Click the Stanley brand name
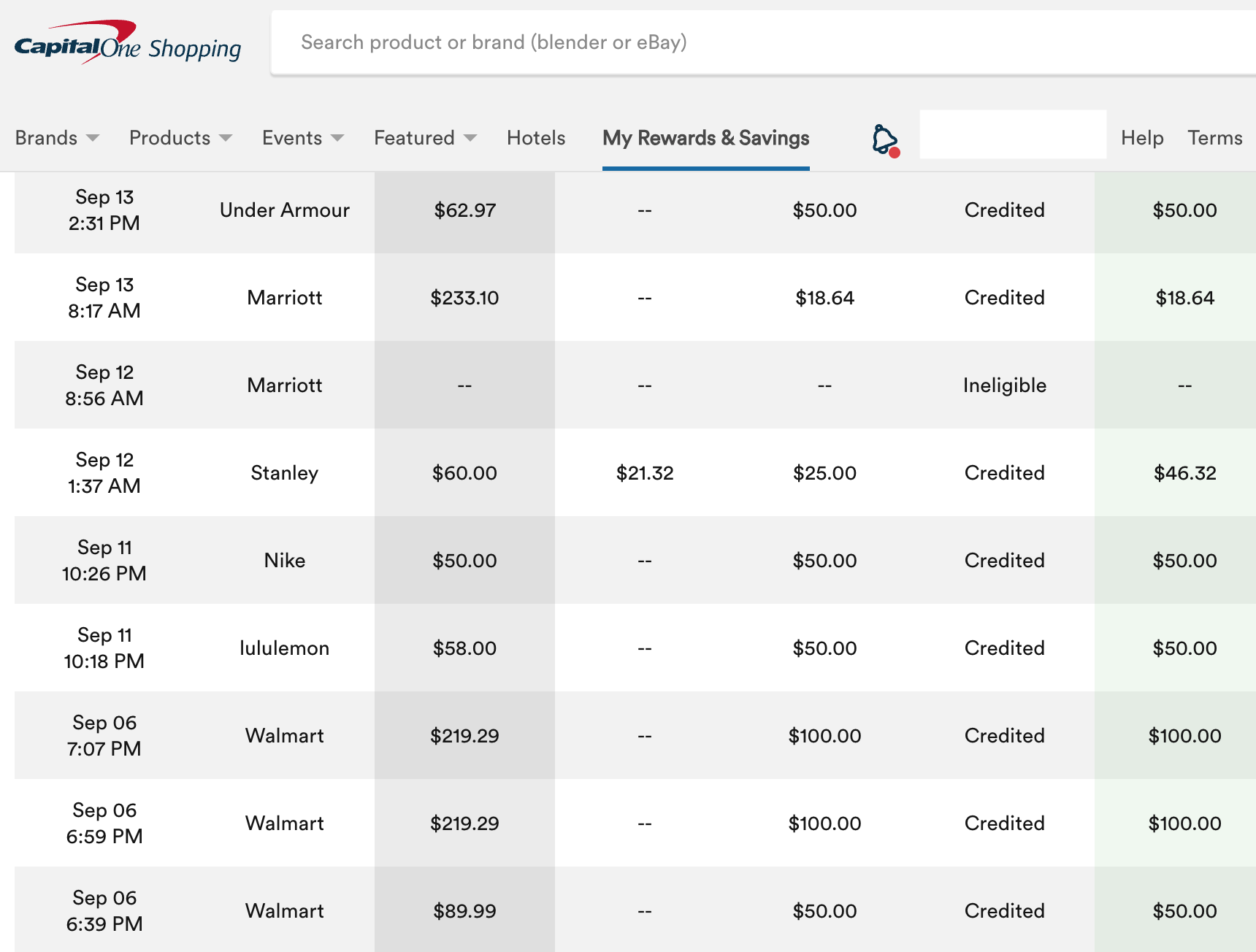1256x952 pixels. pos(285,473)
